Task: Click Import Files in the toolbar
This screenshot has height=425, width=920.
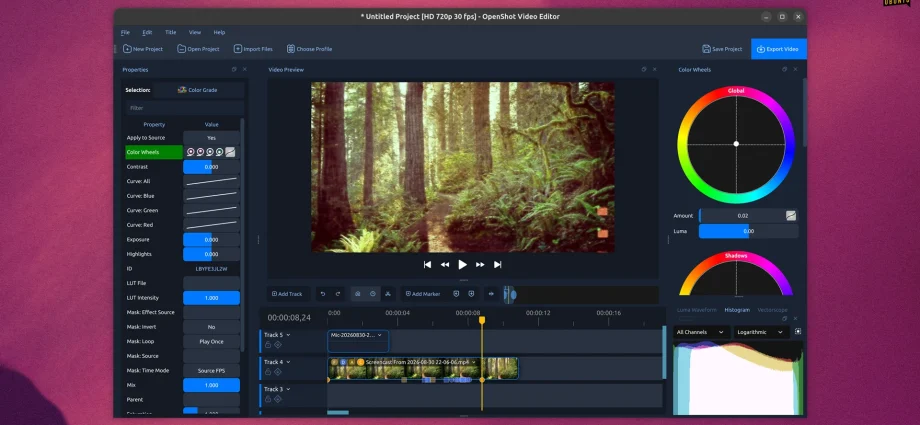Action: 253,49
